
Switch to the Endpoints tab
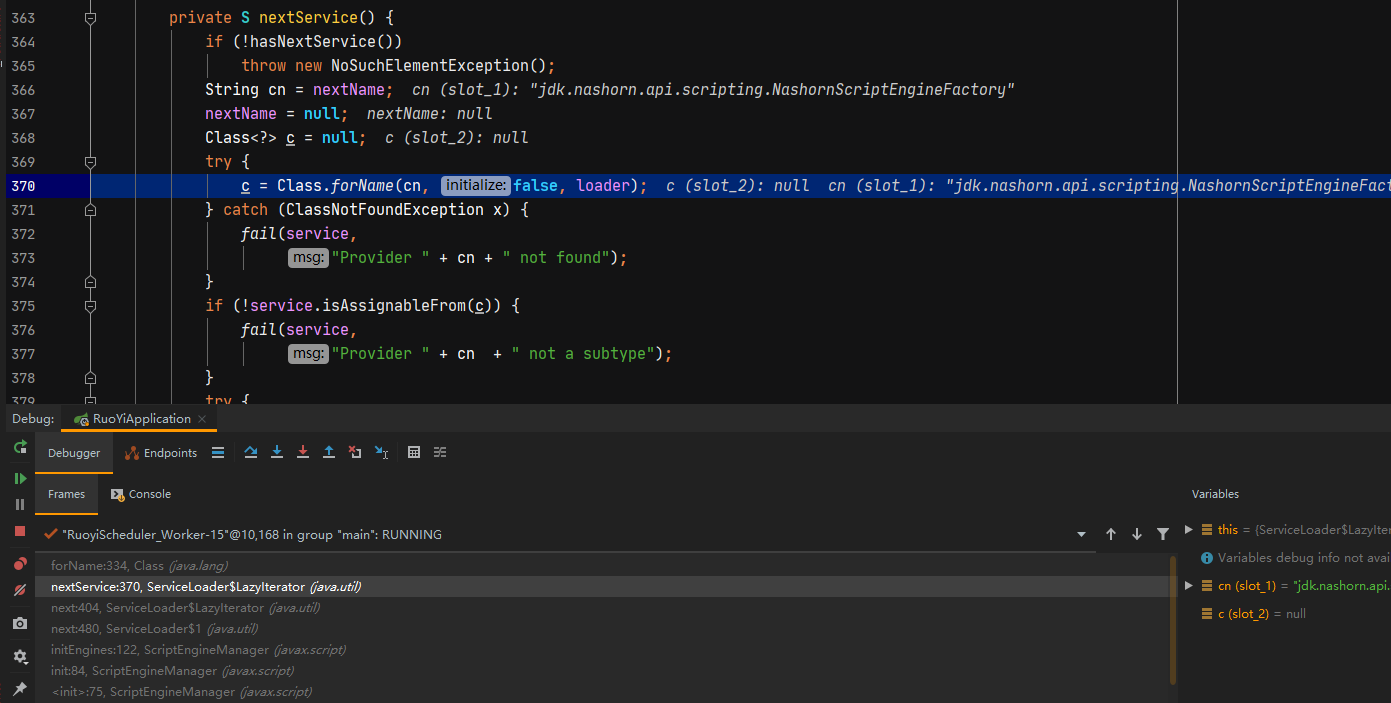[161, 453]
